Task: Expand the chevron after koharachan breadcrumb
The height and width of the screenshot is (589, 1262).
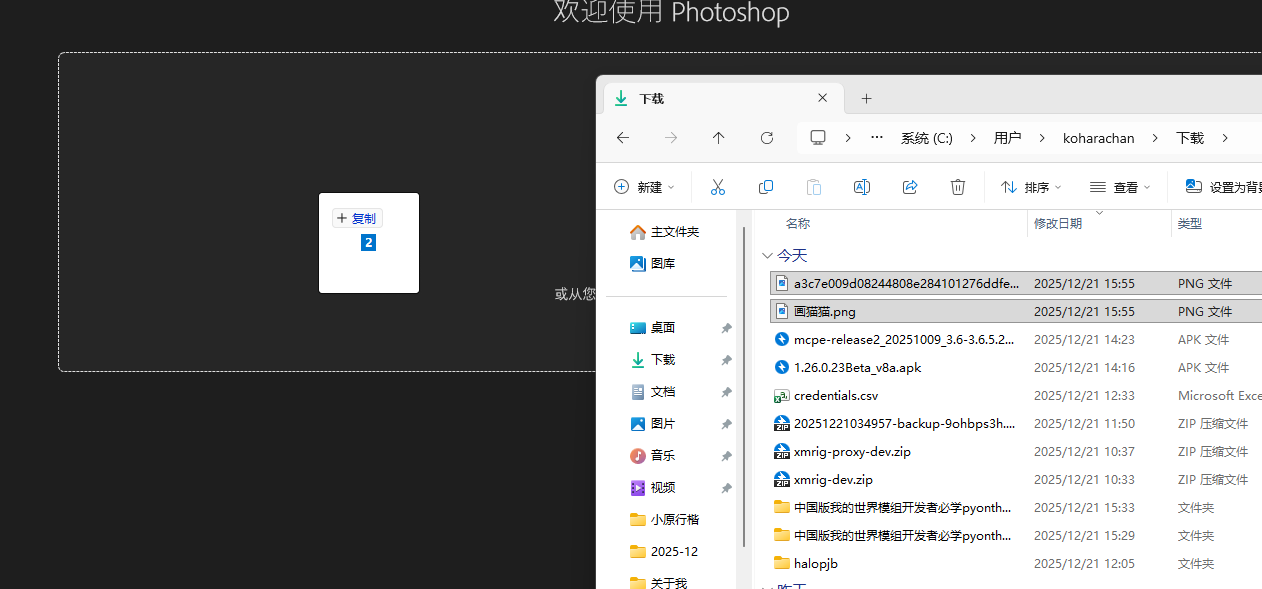Action: (x=1155, y=138)
